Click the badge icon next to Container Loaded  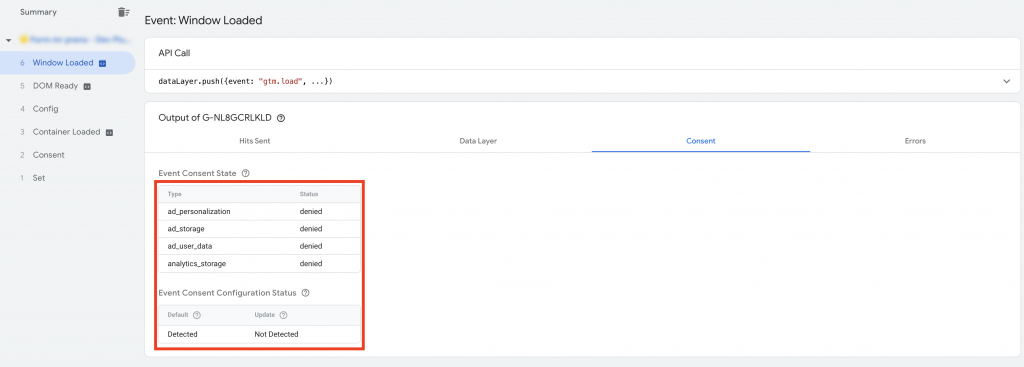coord(109,132)
